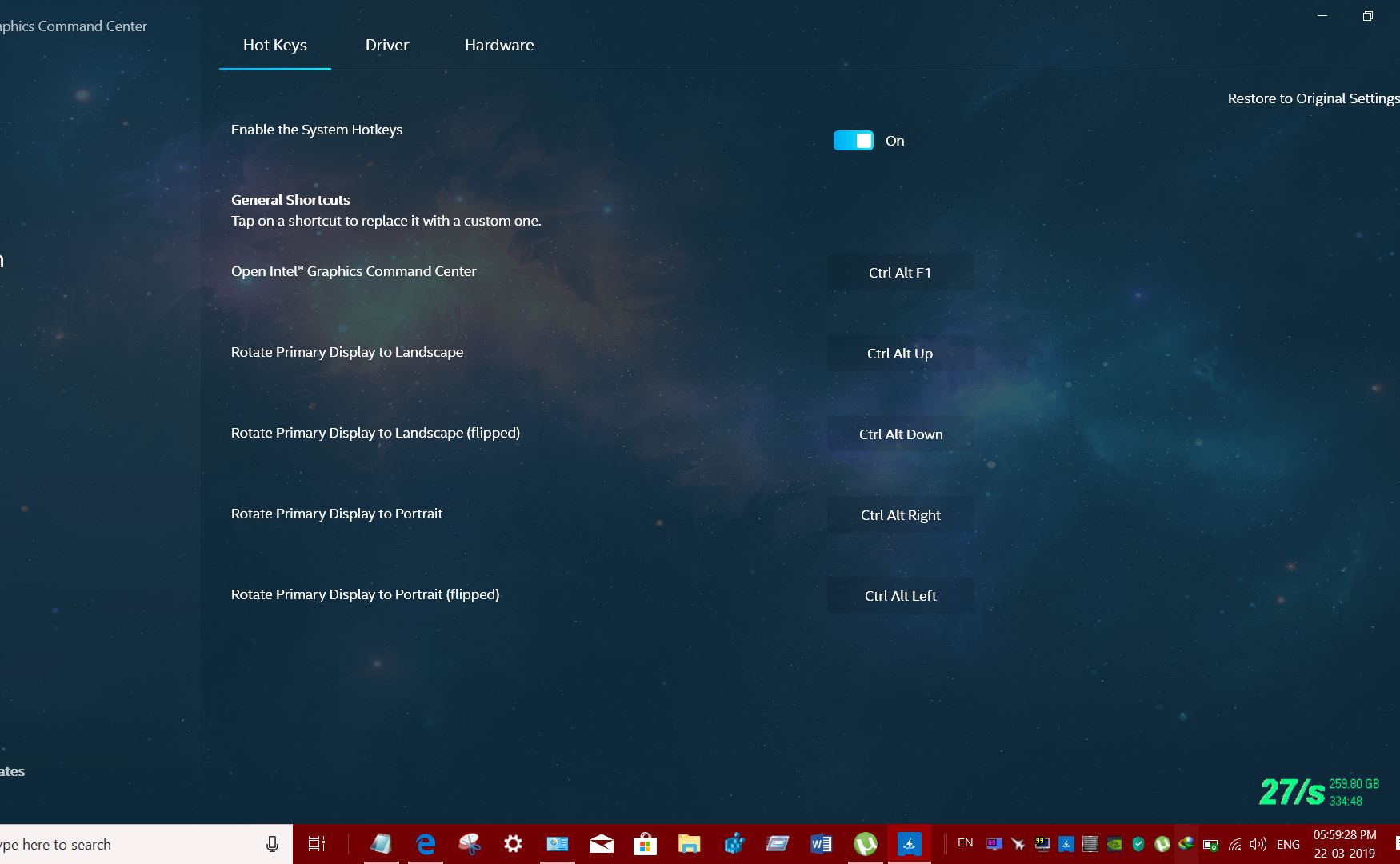
Task: Open the Notepad taskbar icon
Action: 381,844
